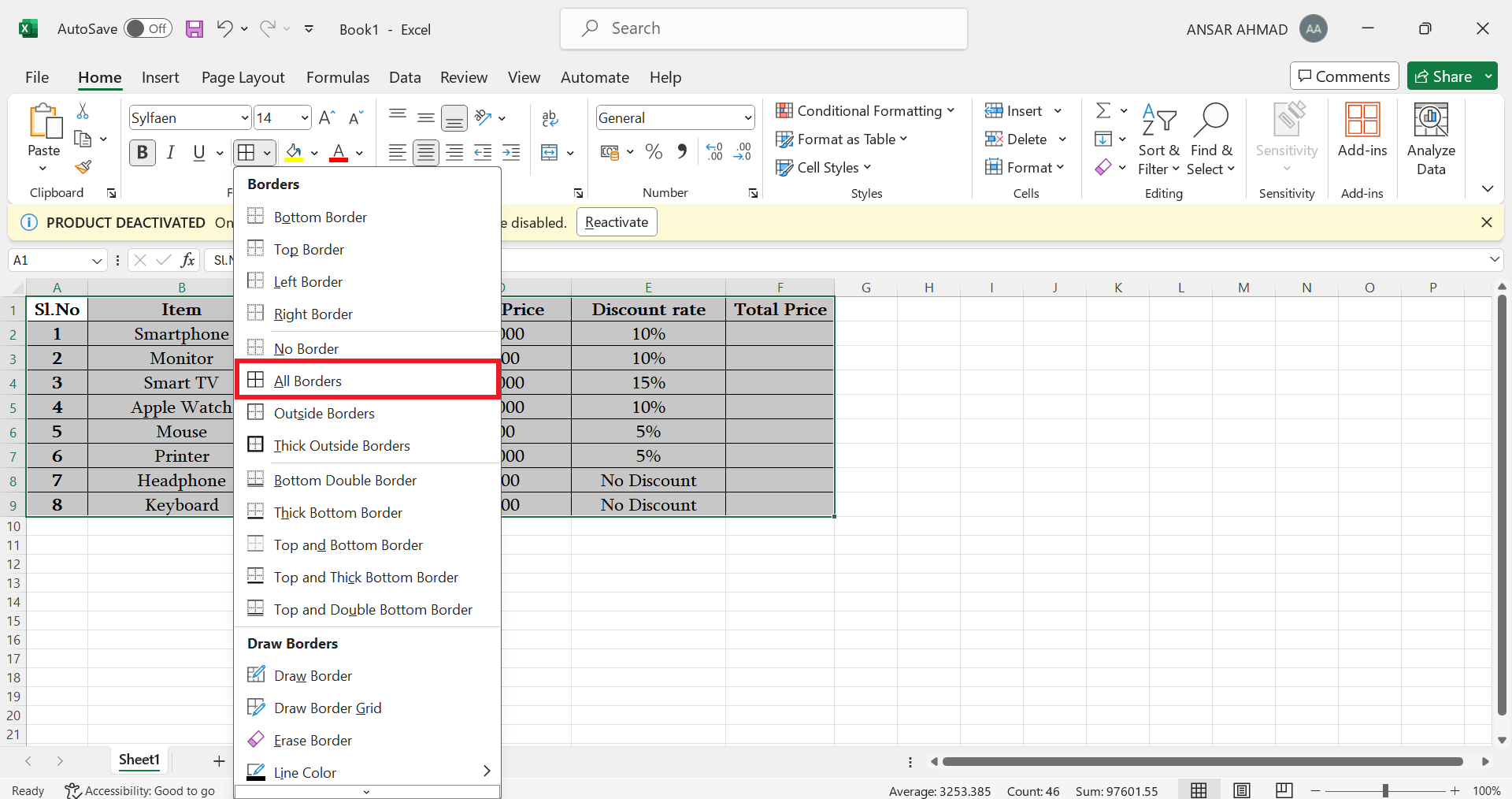Click the Underline icon
The height and width of the screenshot is (799, 1512).
point(198,152)
